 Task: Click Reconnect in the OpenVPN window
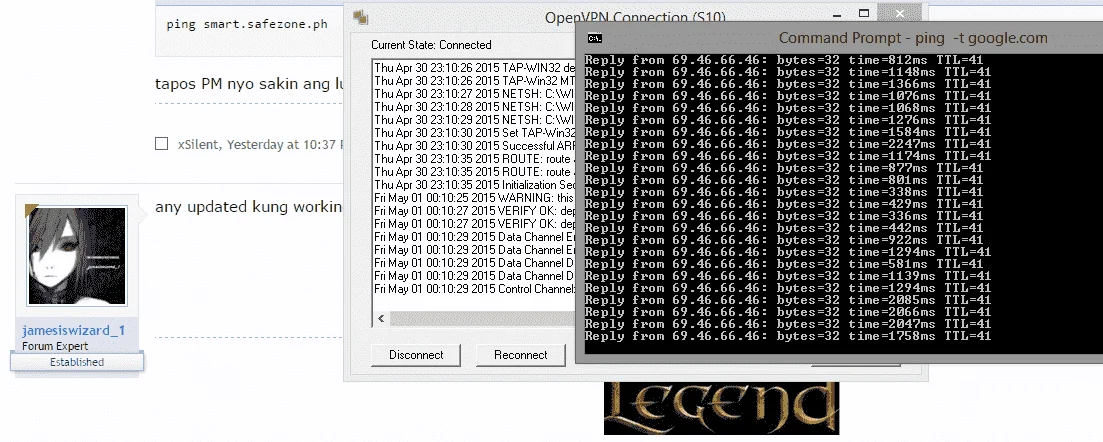(521, 355)
